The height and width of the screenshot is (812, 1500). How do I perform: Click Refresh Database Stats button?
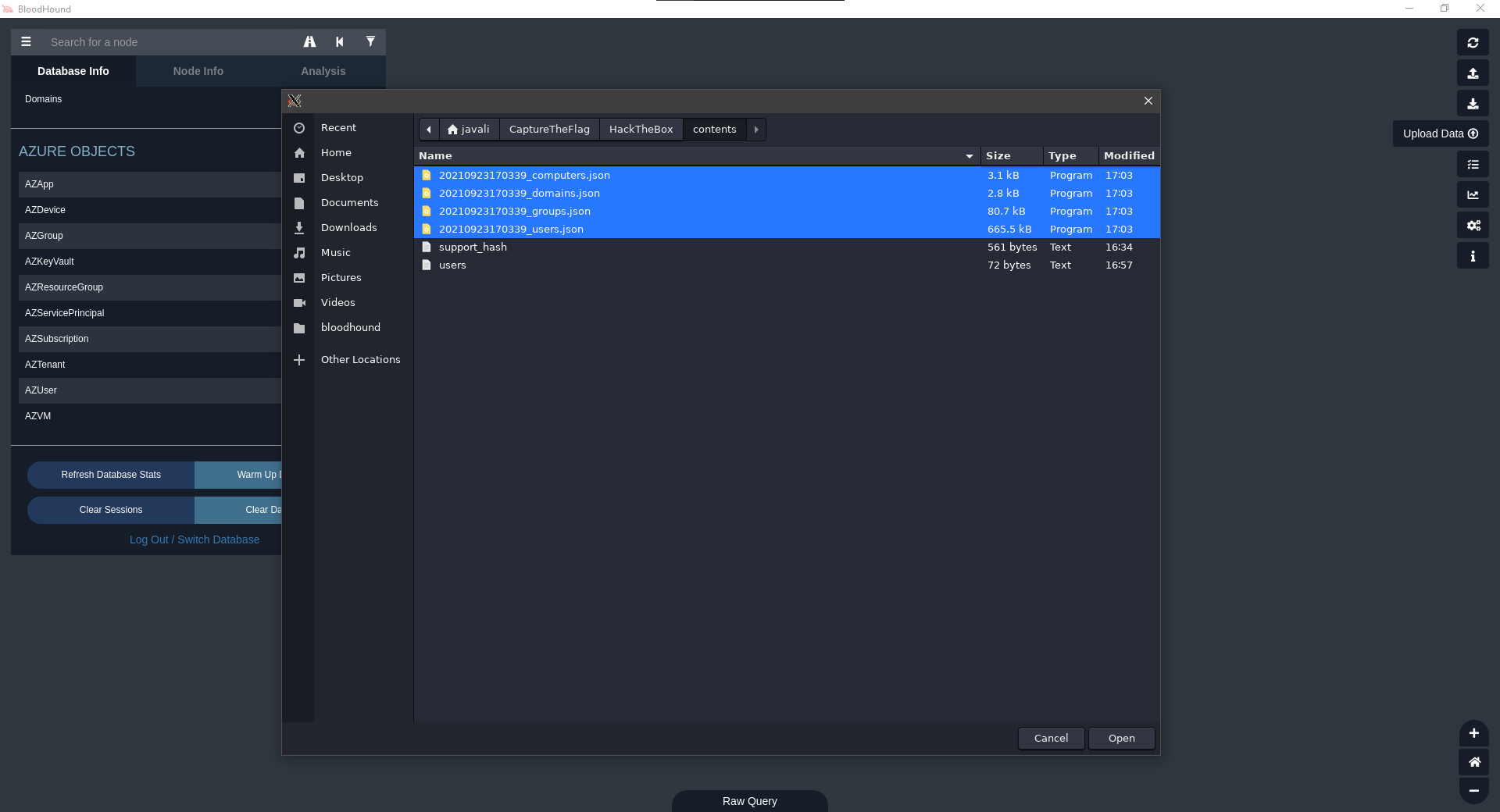pyautogui.click(x=111, y=475)
